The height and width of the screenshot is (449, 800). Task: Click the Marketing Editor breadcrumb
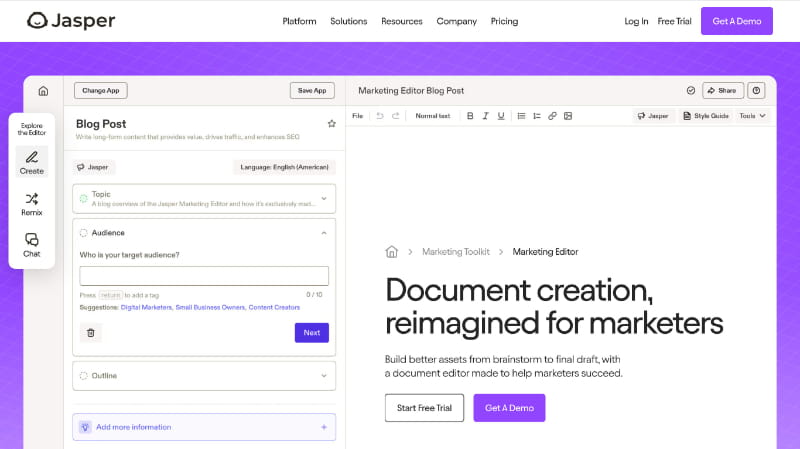click(545, 252)
